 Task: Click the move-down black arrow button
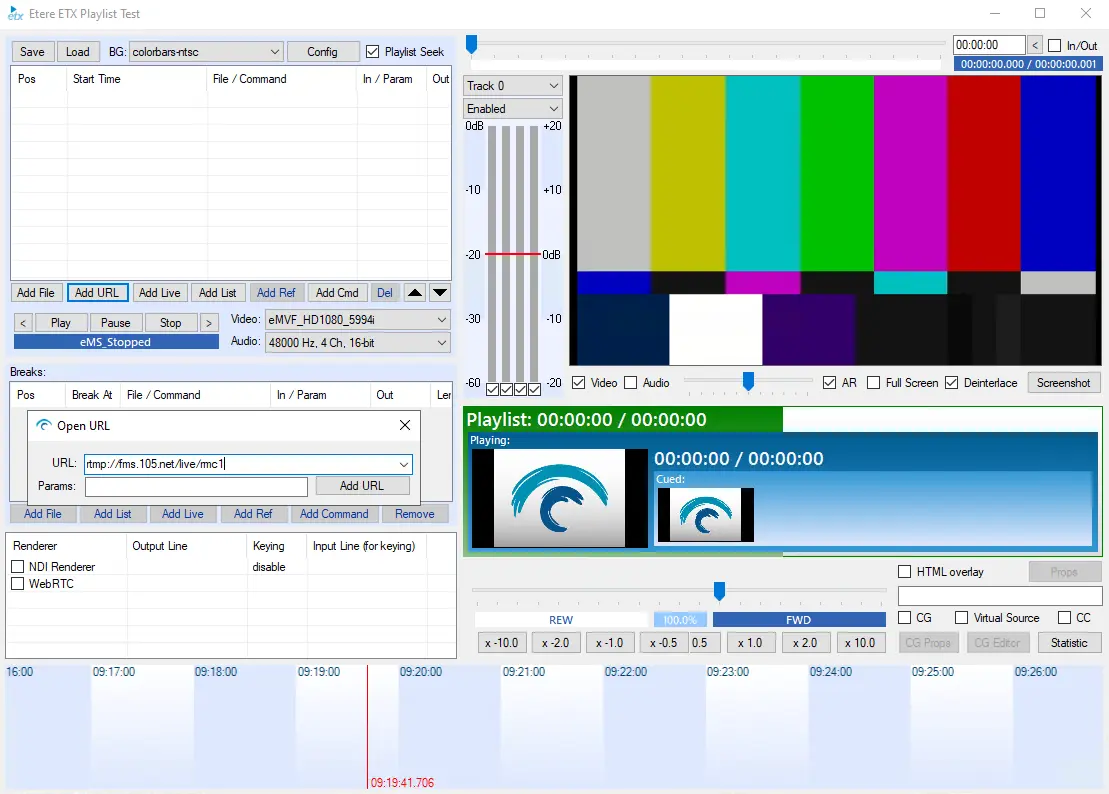coord(440,293)
